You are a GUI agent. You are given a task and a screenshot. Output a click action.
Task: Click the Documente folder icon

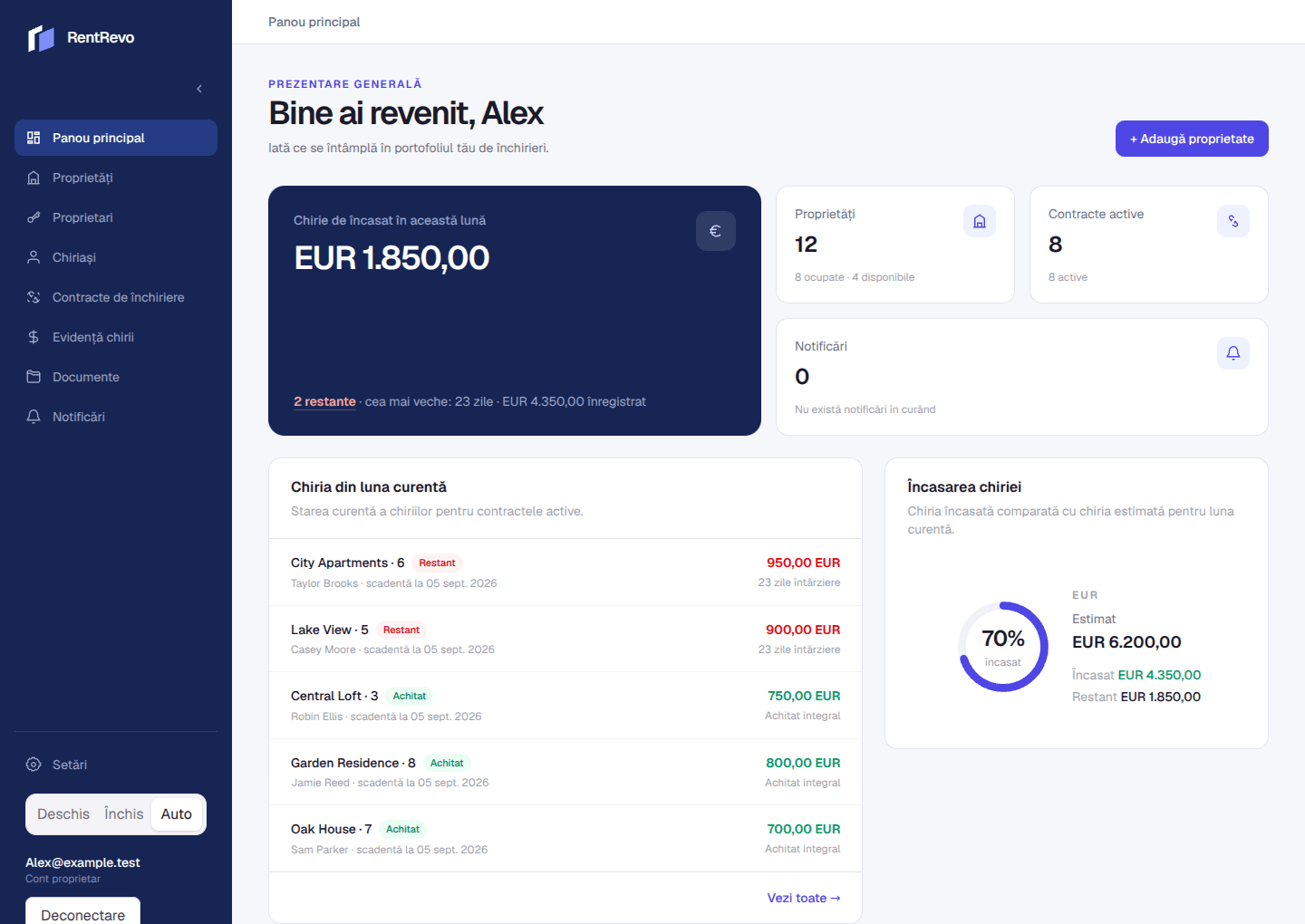click(x=34, y=377)
